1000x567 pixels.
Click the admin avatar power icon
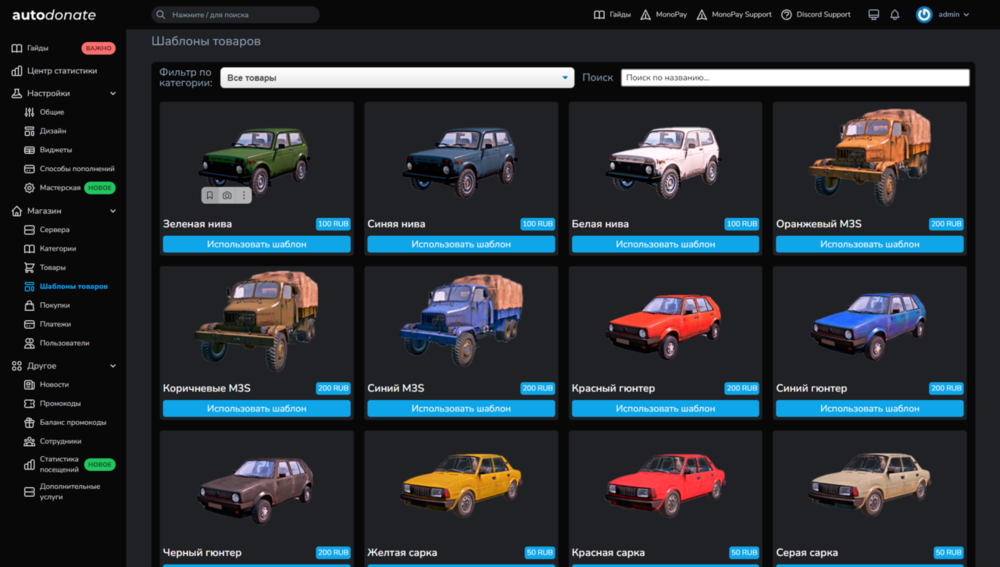[x=923, y=15]
